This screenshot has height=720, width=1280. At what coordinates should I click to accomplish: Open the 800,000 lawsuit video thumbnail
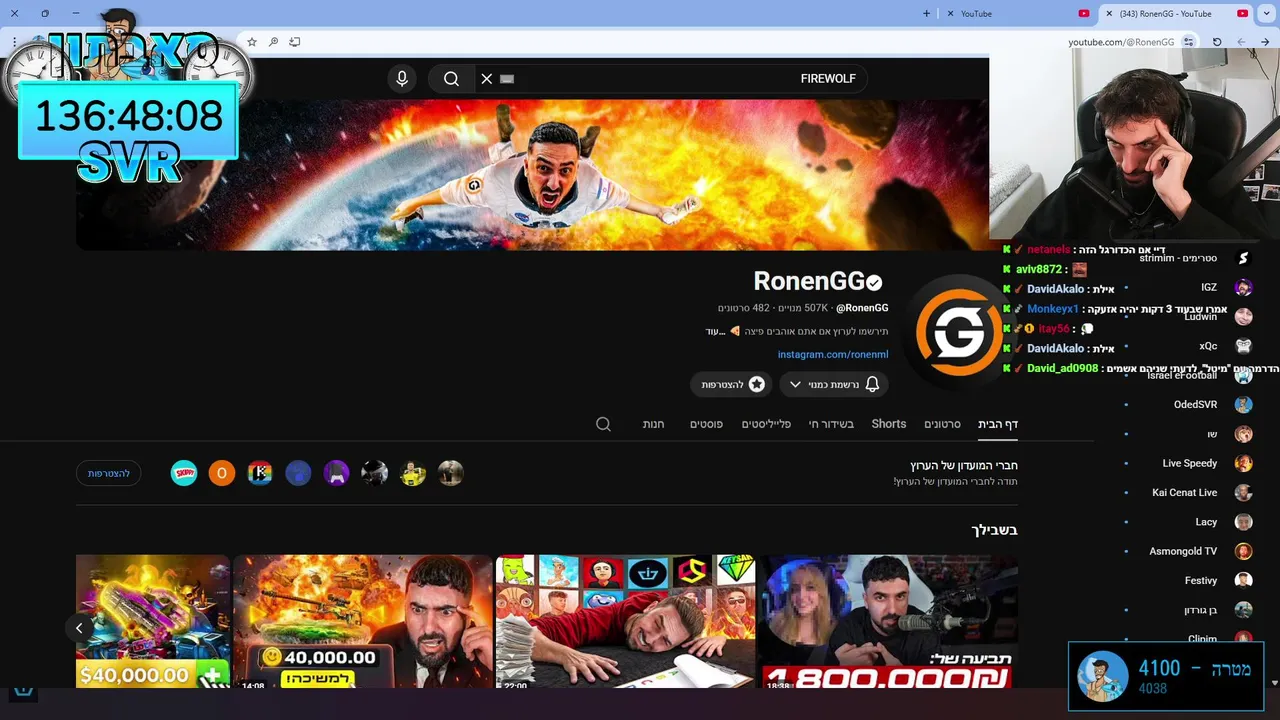[x=888, y=621]
